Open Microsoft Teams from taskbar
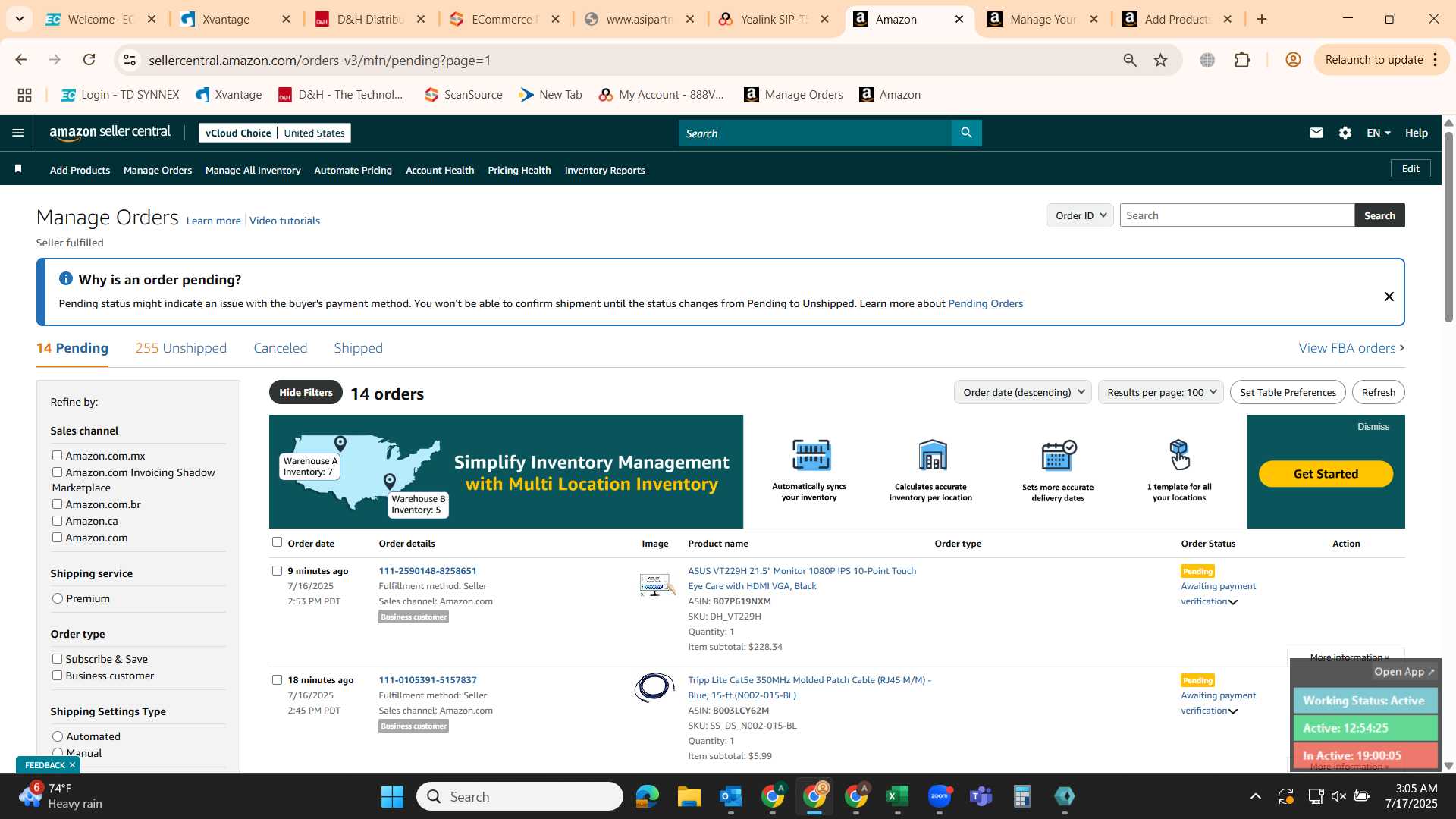Screen dimensions: 1456x819 tap(981, 796)
